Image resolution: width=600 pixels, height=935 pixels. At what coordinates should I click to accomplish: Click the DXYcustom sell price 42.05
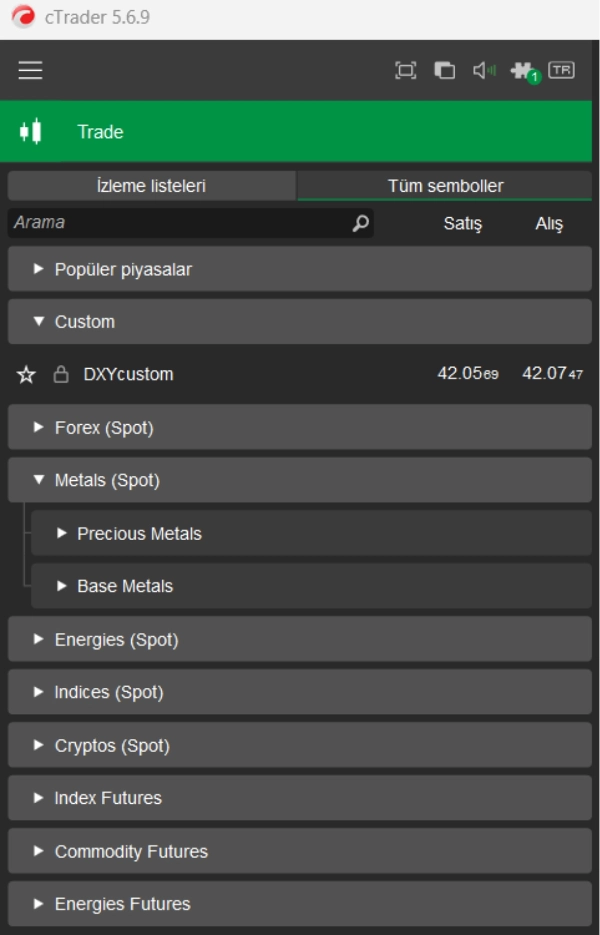pos(467,374)
